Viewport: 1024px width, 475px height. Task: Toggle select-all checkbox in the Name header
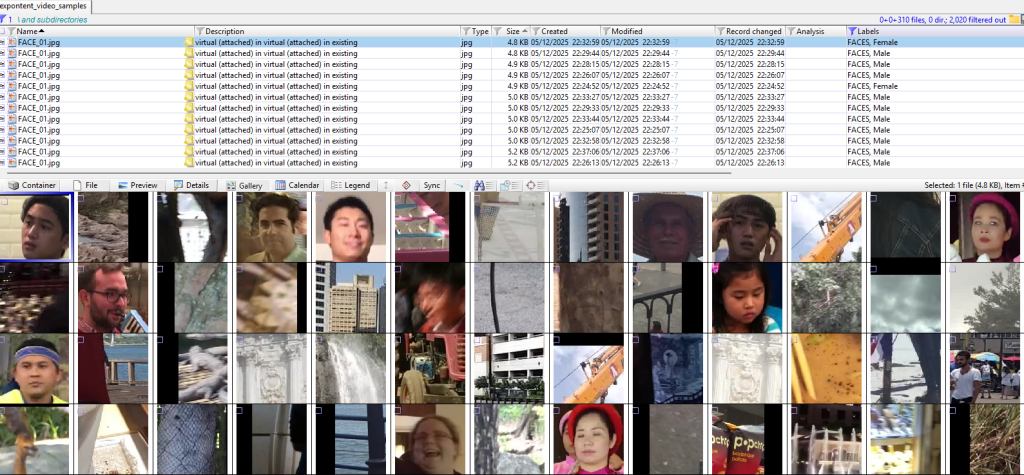coord(3,31)
